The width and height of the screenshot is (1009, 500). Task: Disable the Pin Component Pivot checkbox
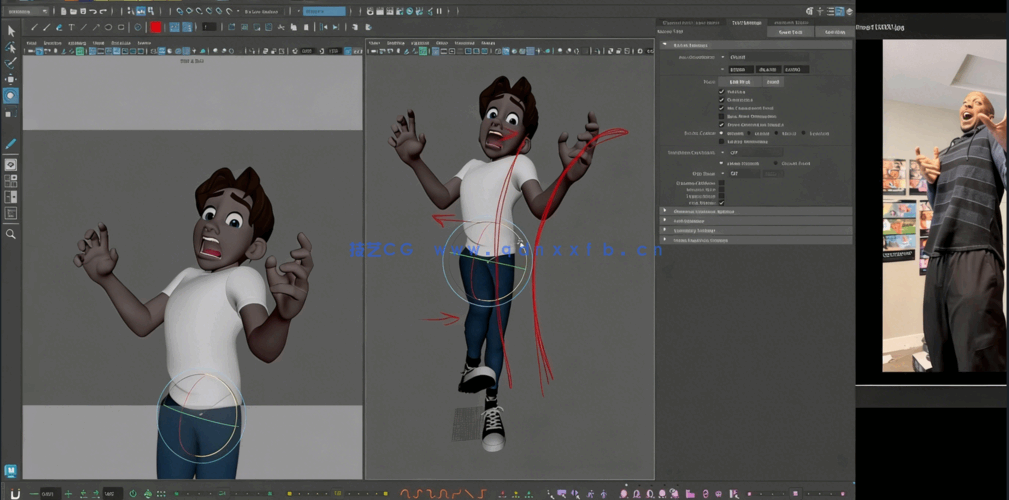(x=721, y=108)
